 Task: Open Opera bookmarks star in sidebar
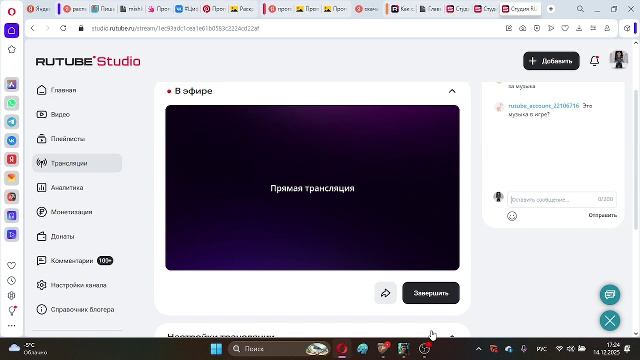(x=11, y=49)
